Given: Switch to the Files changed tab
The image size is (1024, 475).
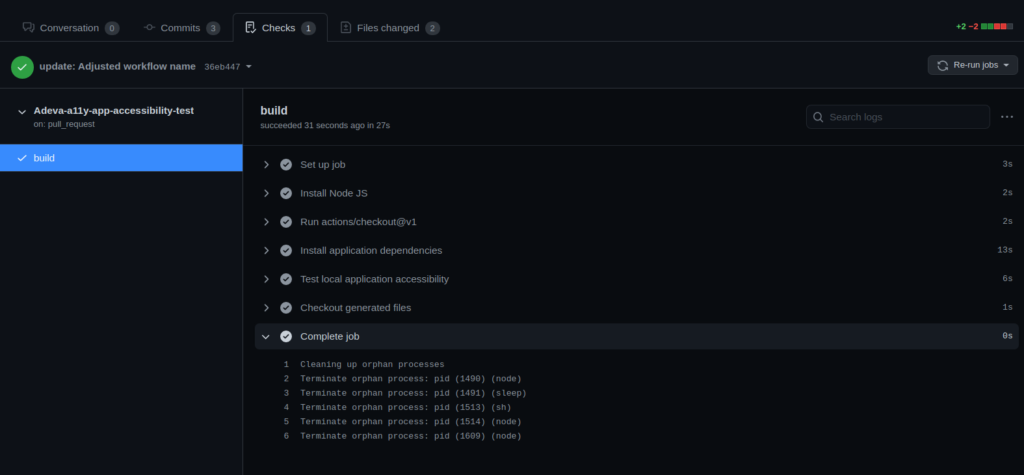Looking at the screenshot, I should pyautogui.click(x=390, y=27).
